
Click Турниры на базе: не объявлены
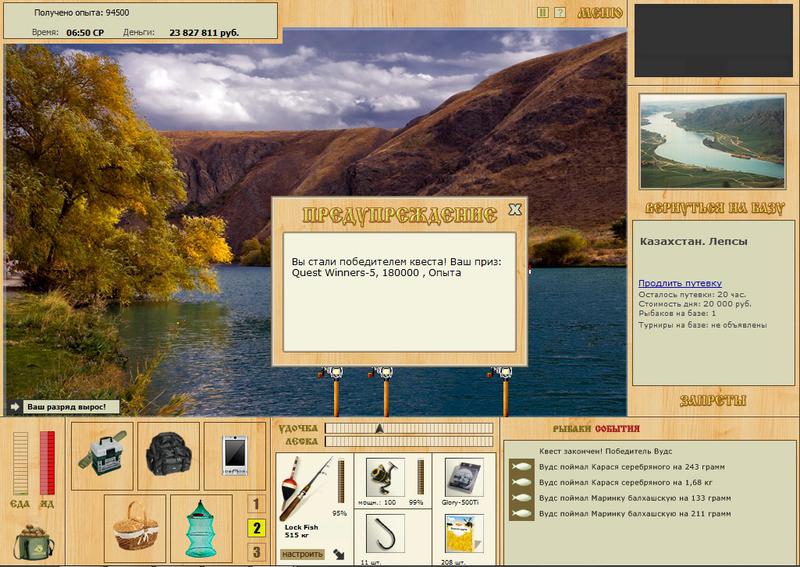[703, 325]
